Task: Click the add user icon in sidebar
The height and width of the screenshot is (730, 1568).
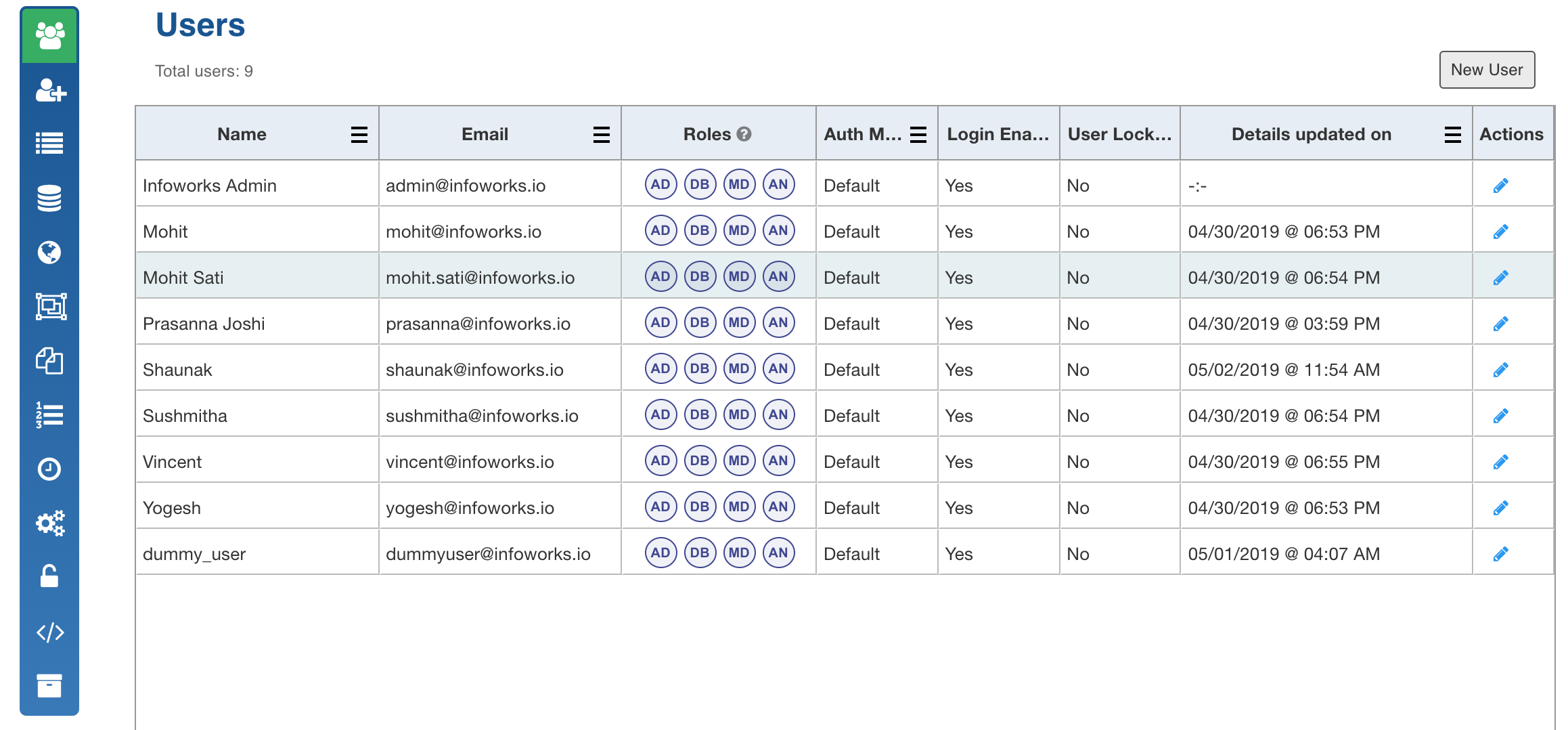Action: (51, 90)
